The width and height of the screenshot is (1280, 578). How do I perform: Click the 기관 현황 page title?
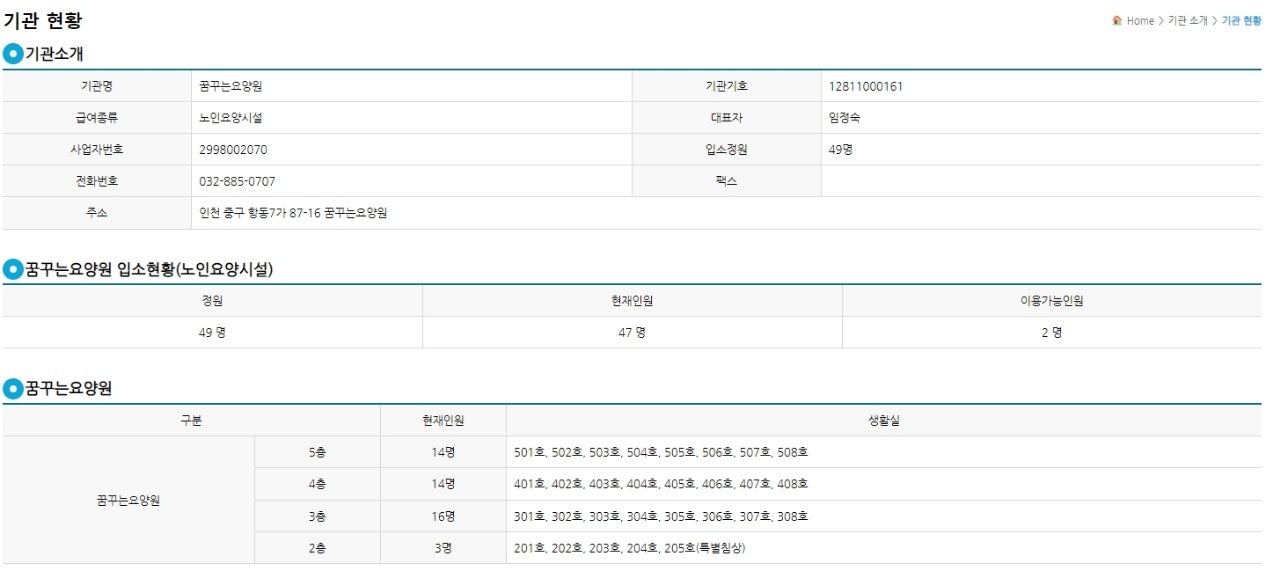coord(43,20)
